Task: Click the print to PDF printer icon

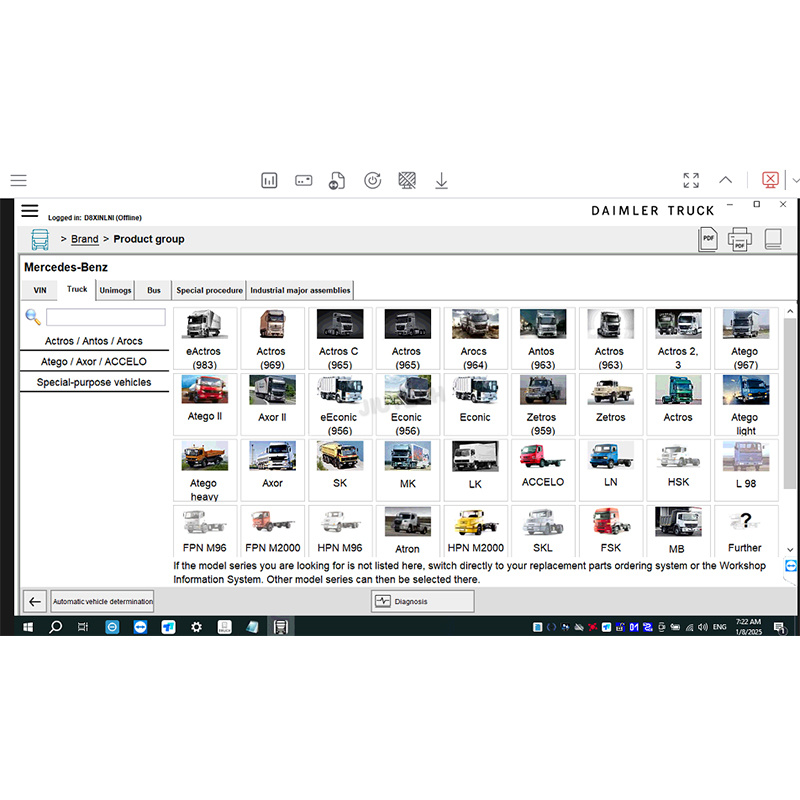Action: (x=740, y=239)
